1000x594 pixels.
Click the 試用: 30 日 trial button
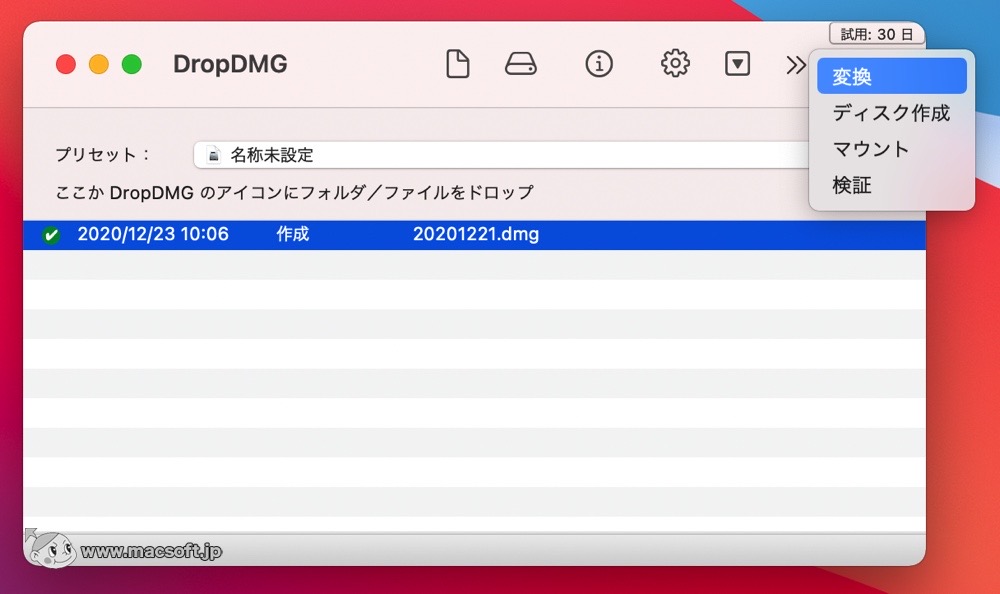tap(876, 34)
